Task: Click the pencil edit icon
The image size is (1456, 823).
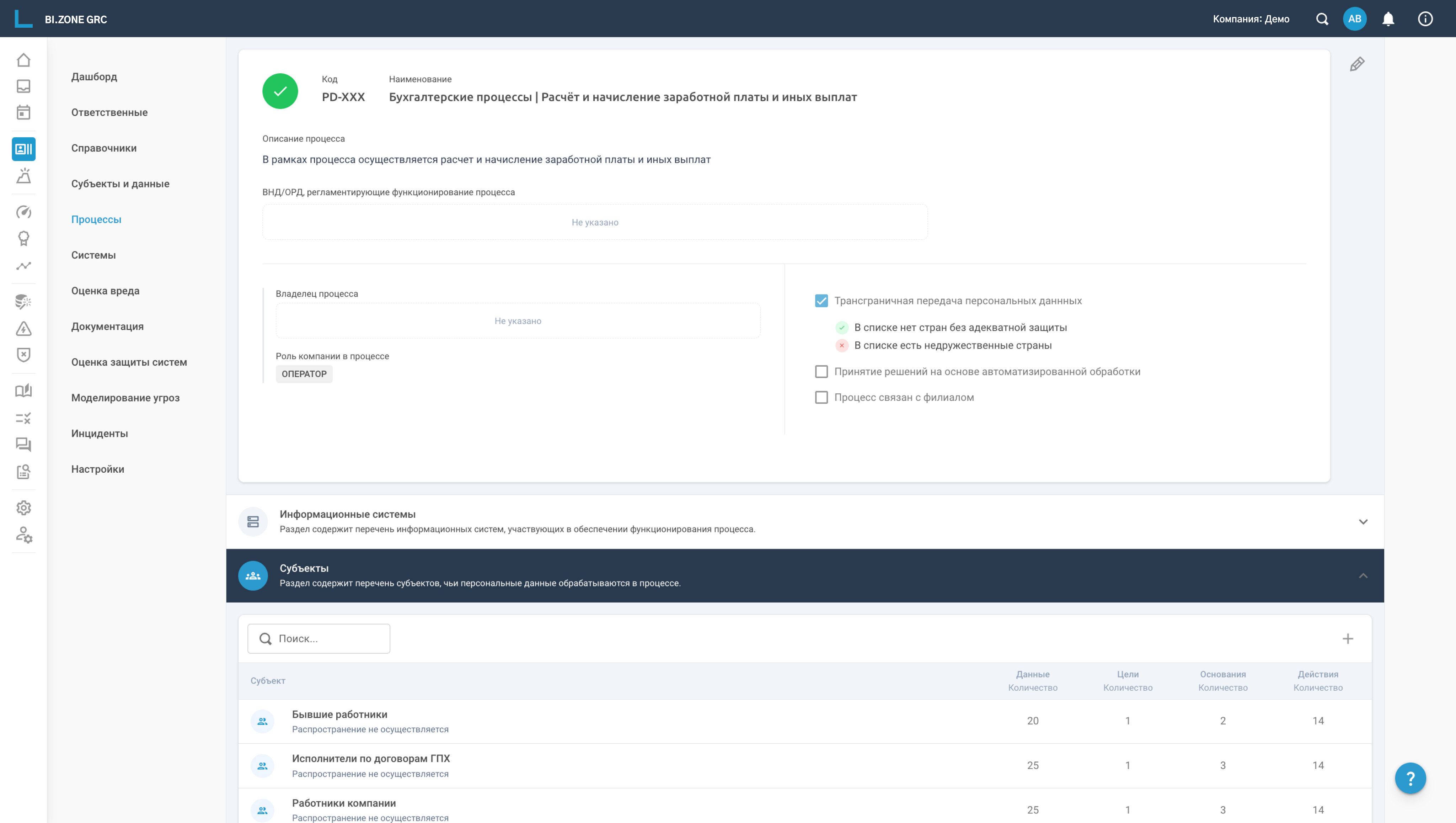Action: click(x=1356, y=64)
